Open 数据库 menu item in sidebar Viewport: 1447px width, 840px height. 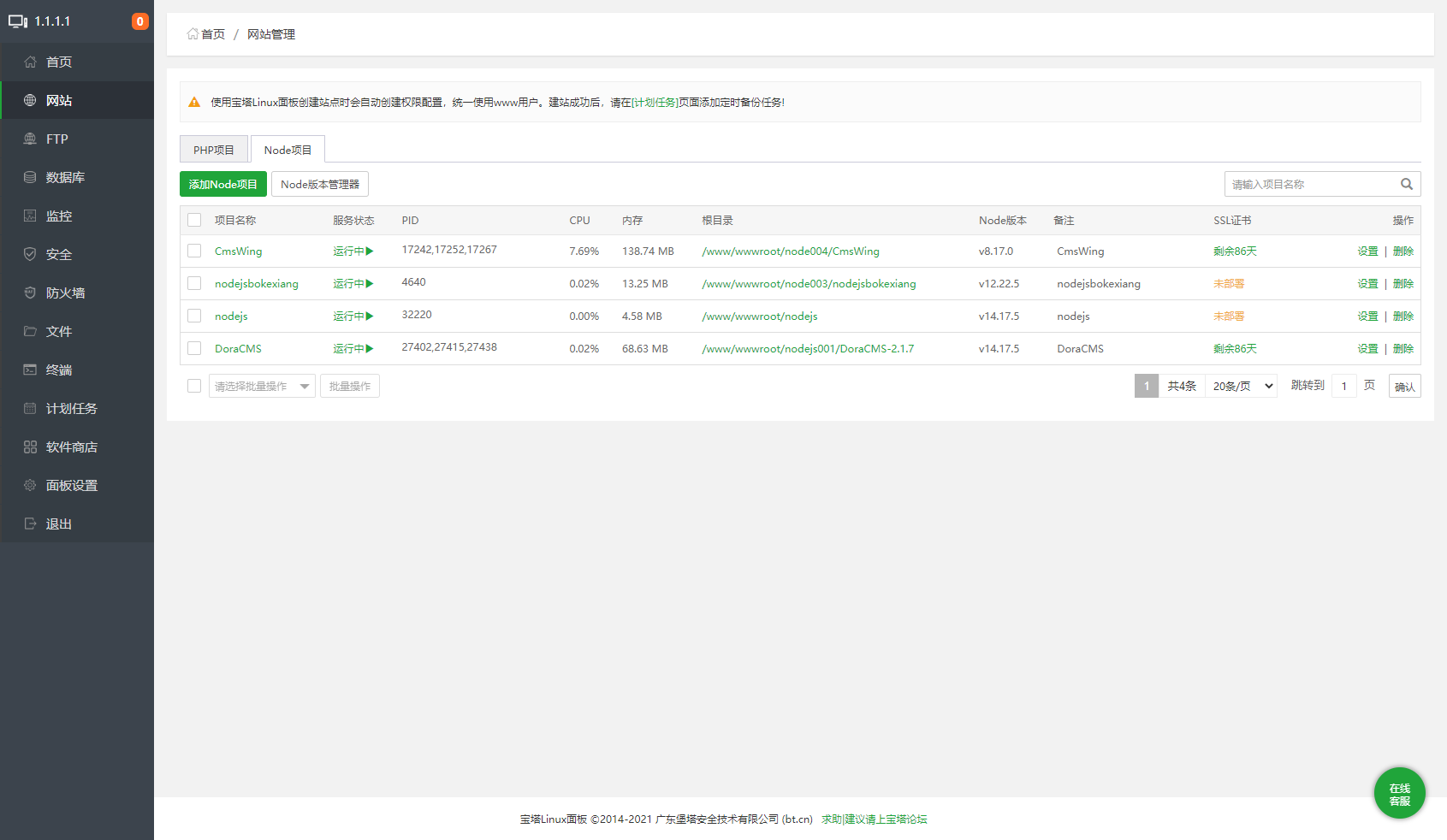click(77, 177)
